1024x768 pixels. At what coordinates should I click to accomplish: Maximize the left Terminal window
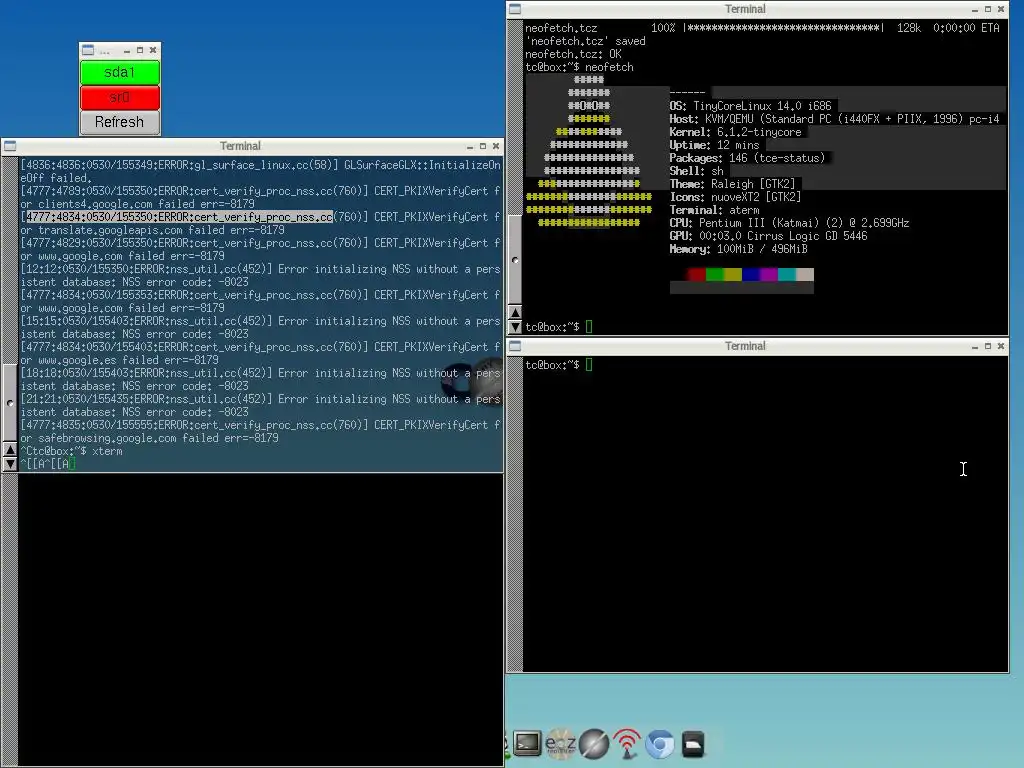point(483,146)
